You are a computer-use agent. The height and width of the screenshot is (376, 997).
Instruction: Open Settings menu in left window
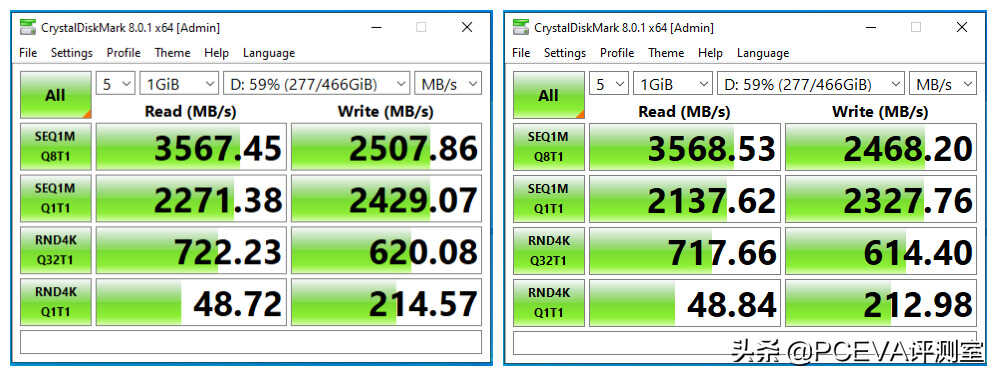[x=72, y=53]
